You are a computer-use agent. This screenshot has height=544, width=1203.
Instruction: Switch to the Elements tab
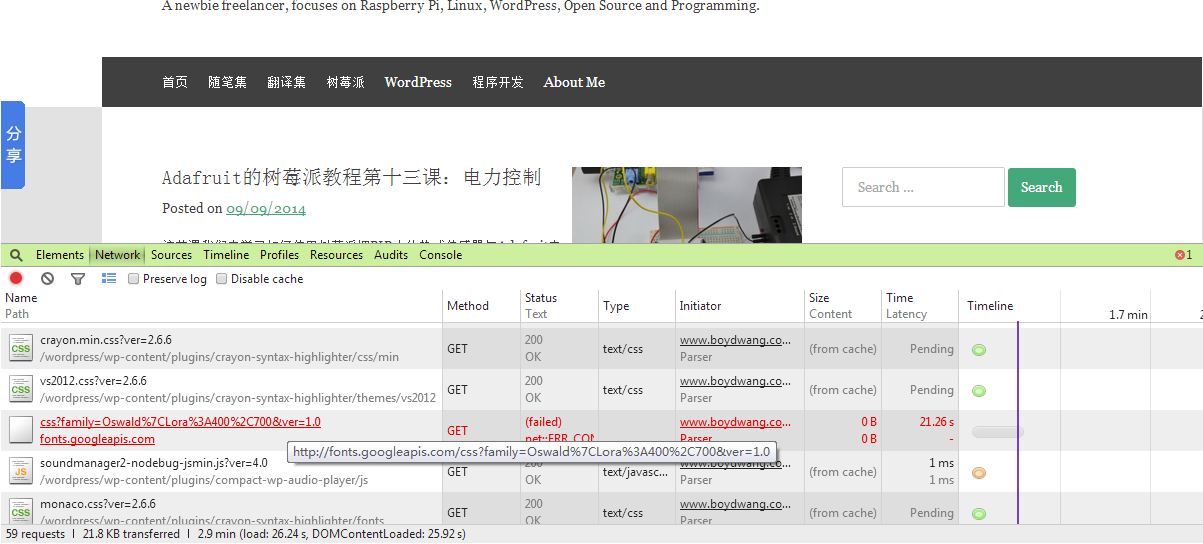(x=60, y=255)
